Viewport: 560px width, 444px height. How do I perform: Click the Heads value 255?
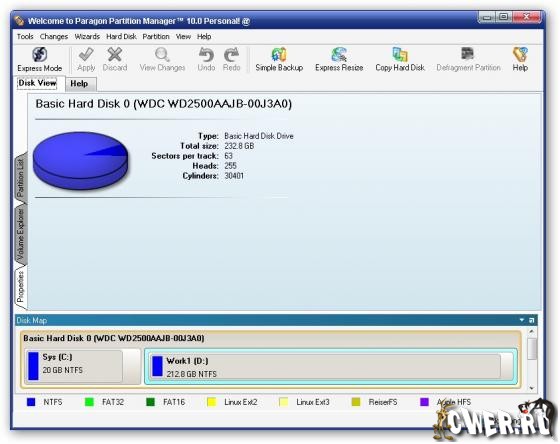230,166
